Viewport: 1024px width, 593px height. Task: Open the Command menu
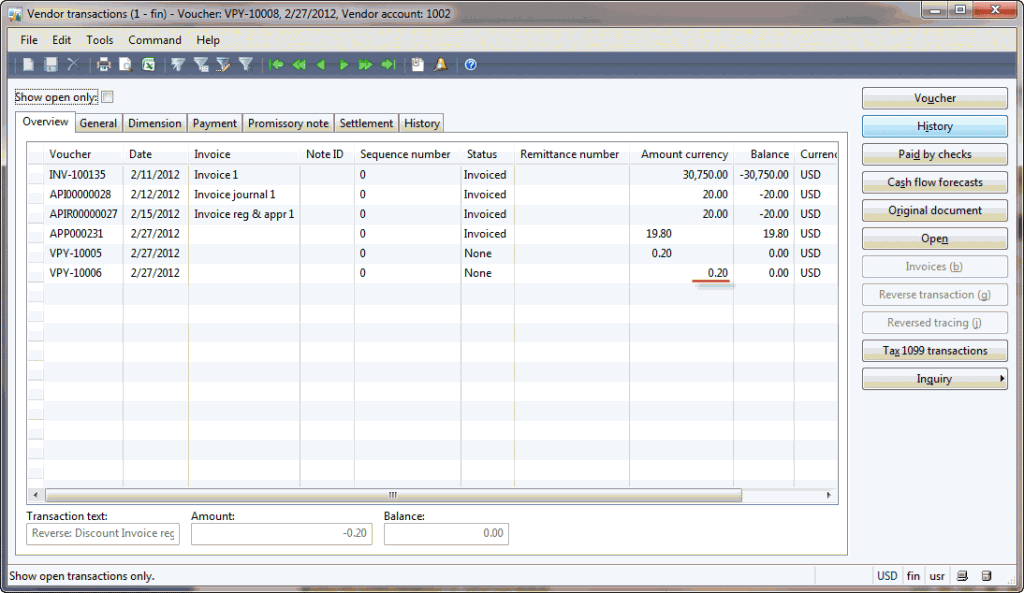(x=154, y=40)
